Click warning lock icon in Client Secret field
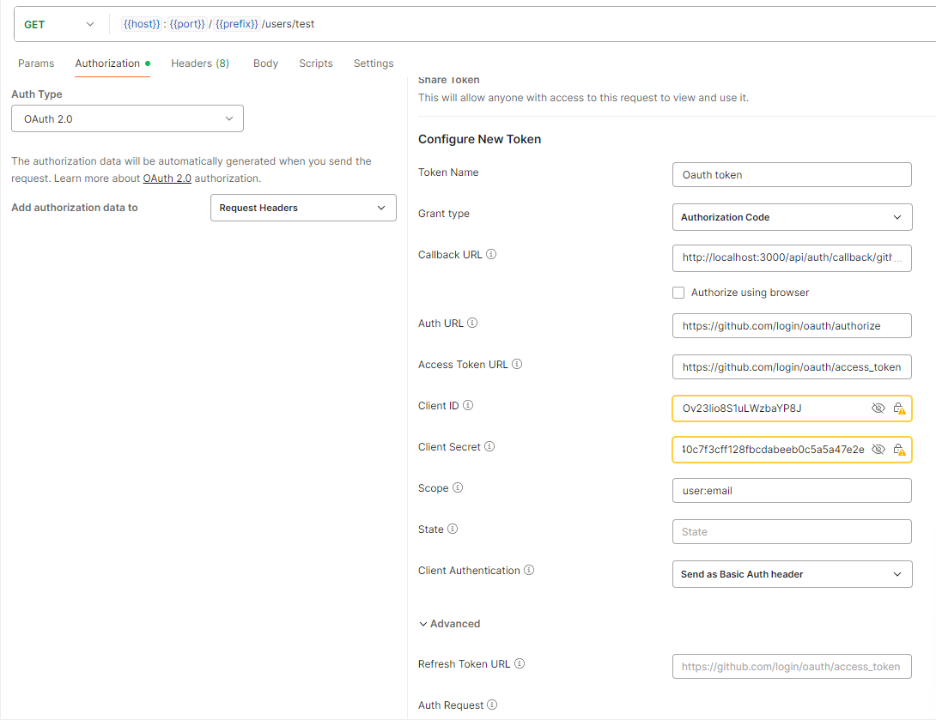The image size is (936, 720). 899,450
